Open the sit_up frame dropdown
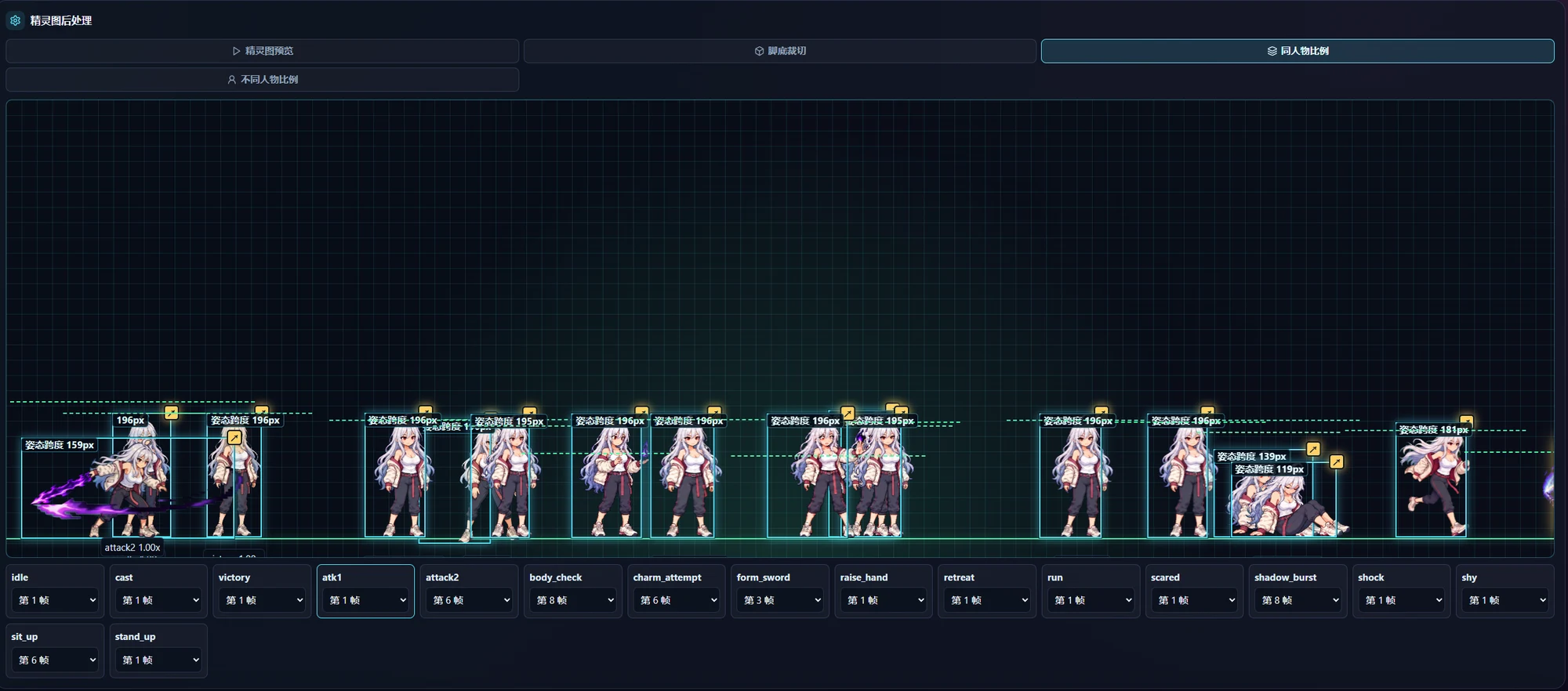The height and width of the screenshot is (691, 1568). [x=56, y=660]
